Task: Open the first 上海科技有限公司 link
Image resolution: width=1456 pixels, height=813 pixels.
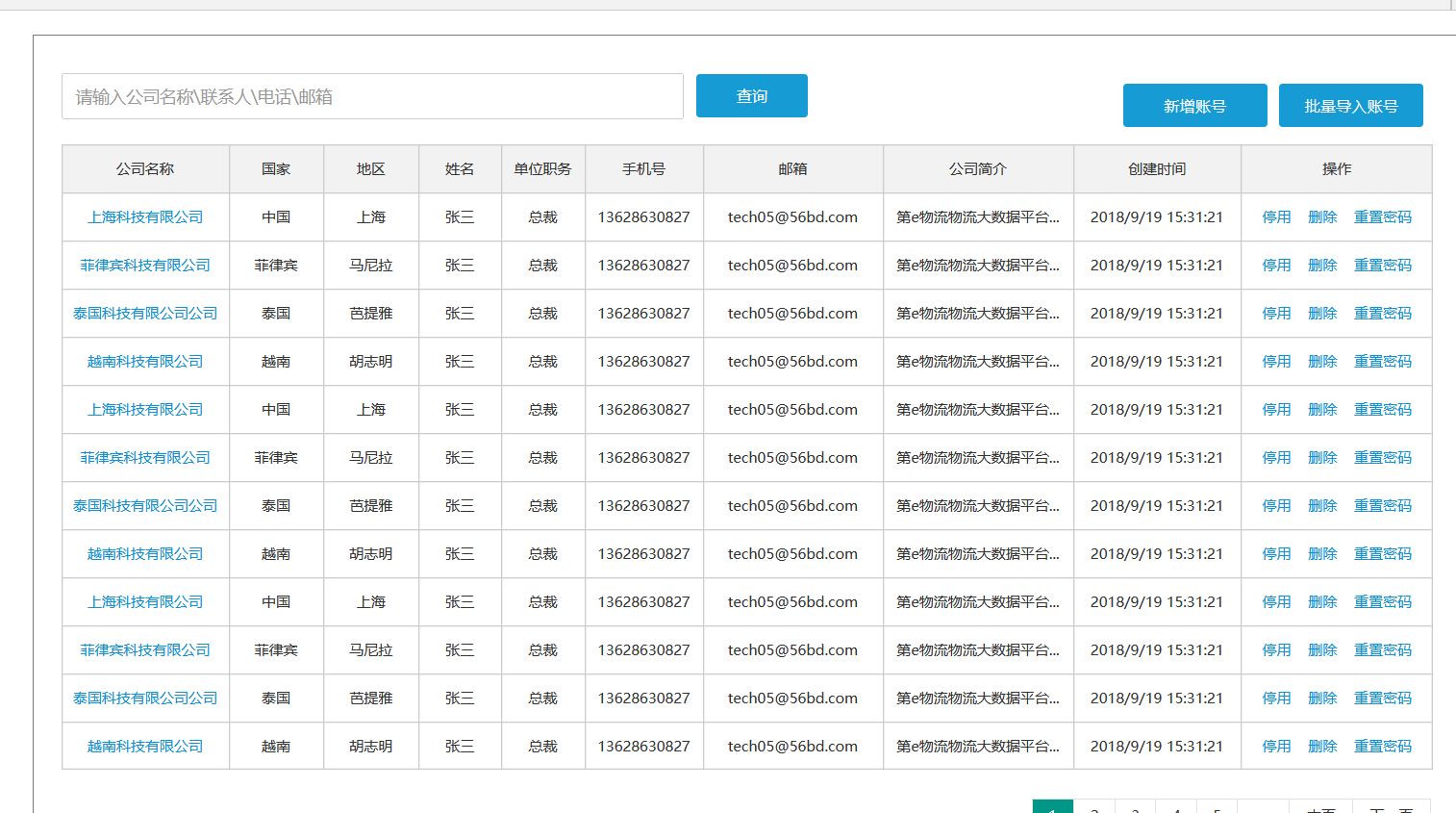Action: tap(145, 217)
